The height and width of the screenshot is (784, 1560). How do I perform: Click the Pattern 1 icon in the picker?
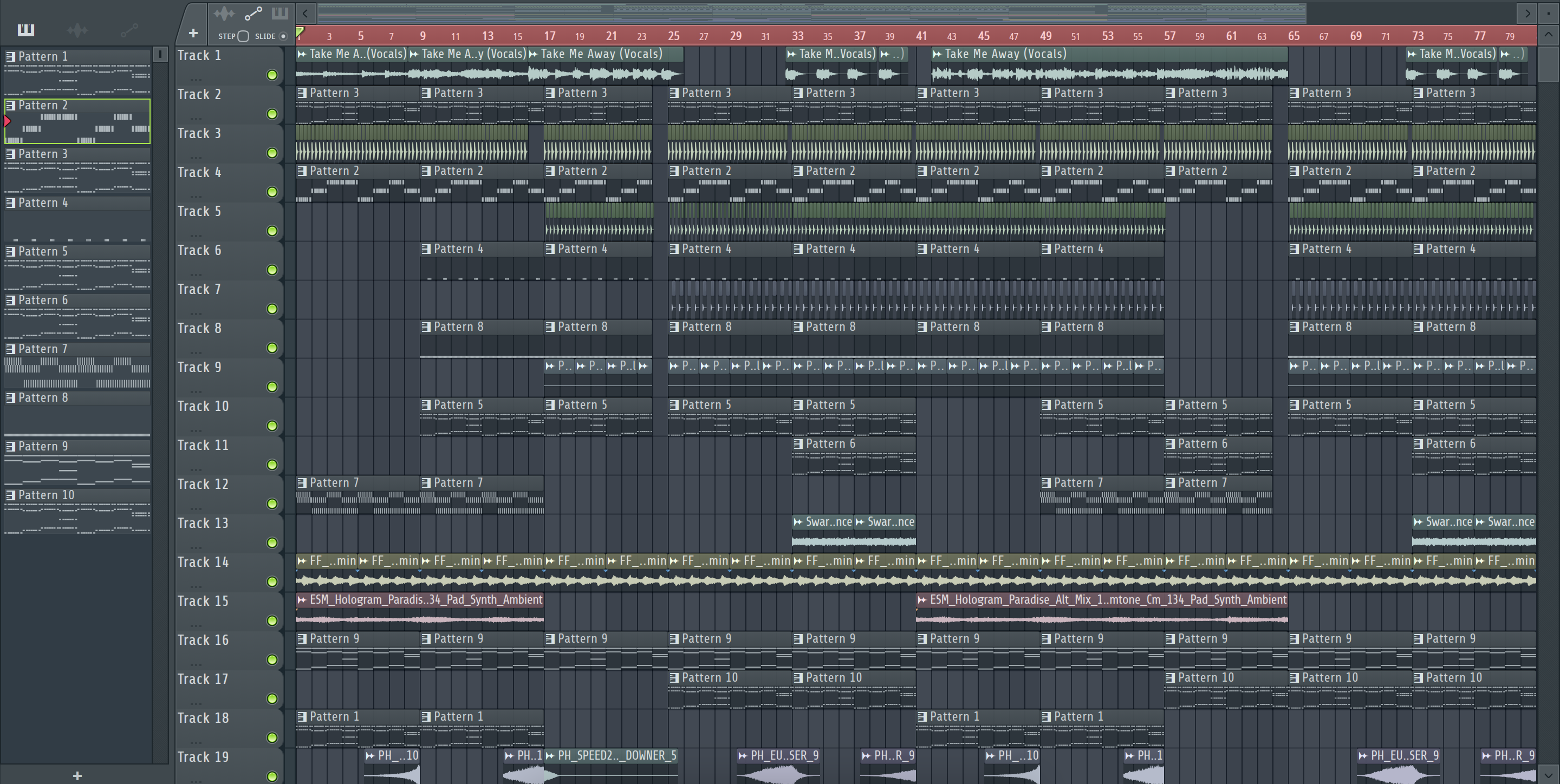coord(10,56)
